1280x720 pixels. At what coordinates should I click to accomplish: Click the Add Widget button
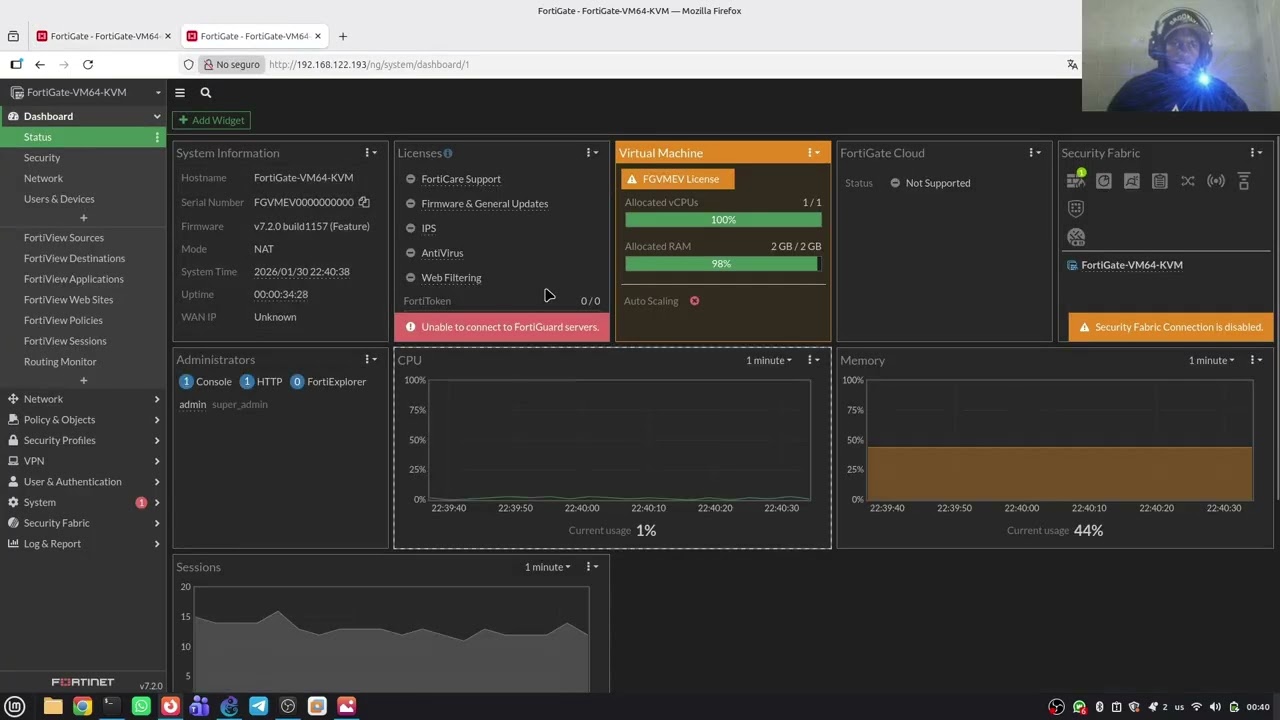point(212,120)
